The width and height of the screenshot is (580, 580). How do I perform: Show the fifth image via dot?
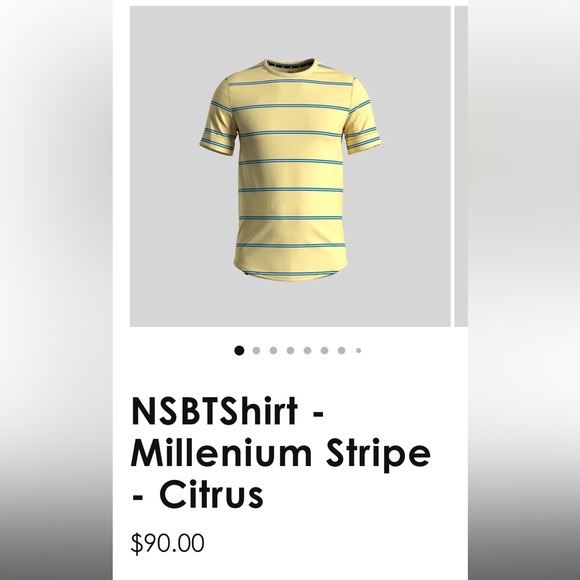307,350
